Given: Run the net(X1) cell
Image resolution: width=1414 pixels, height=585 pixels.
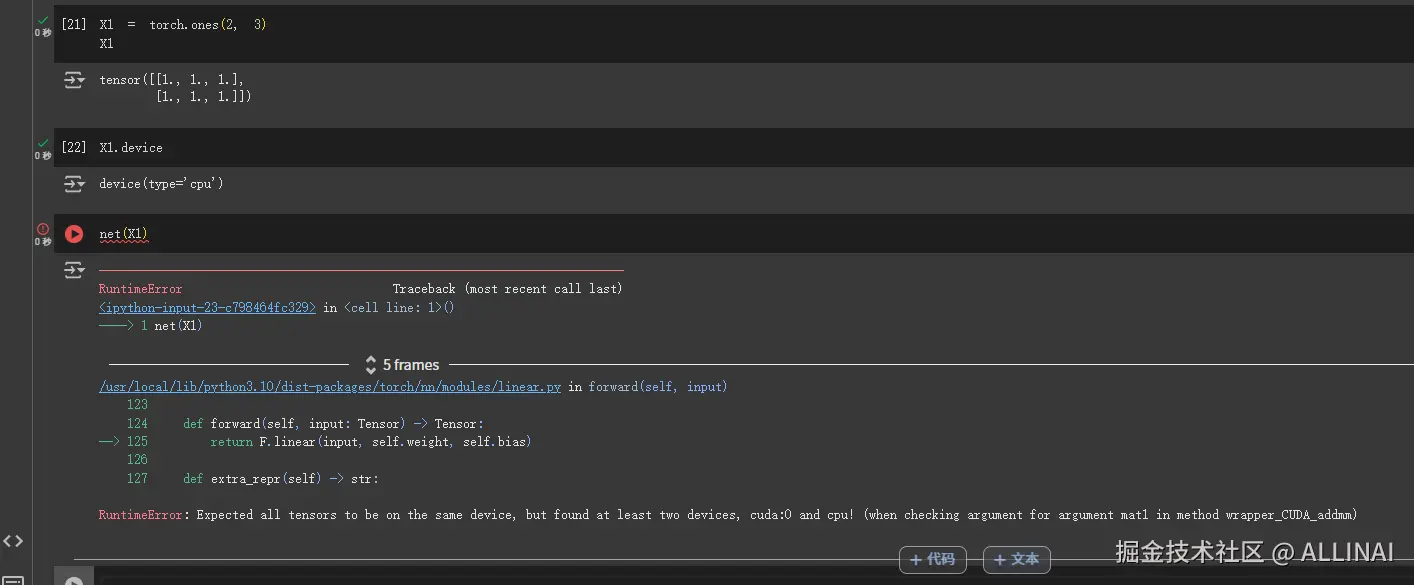Looking at the screenshot, I should pyautogui.click(x=74, y=234).
